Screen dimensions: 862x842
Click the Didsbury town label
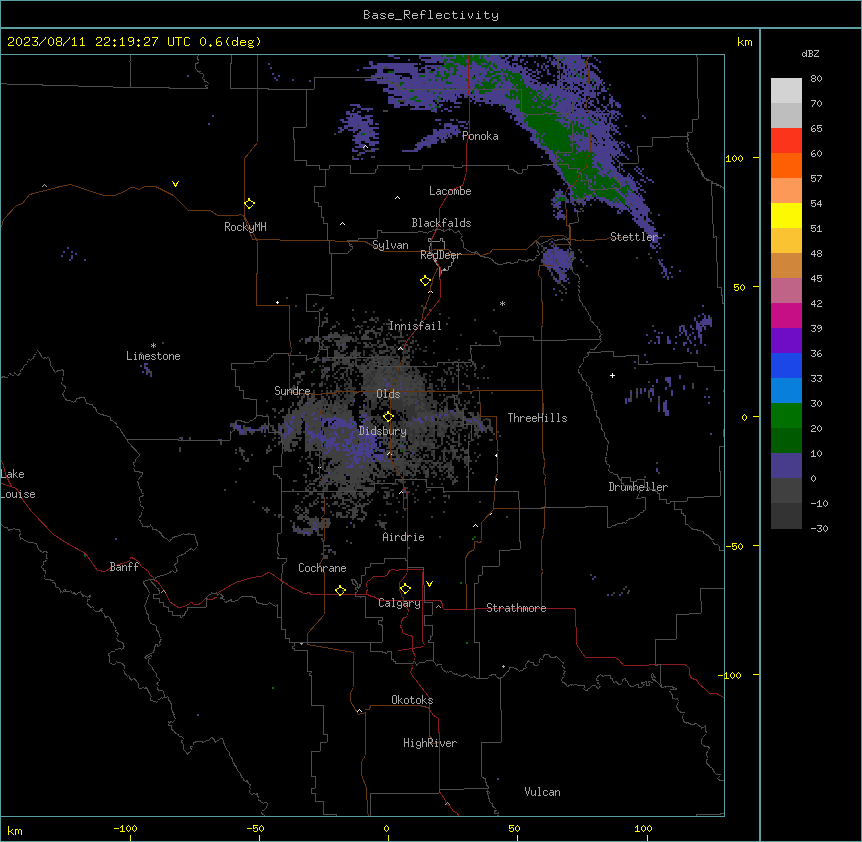point(383,431)
